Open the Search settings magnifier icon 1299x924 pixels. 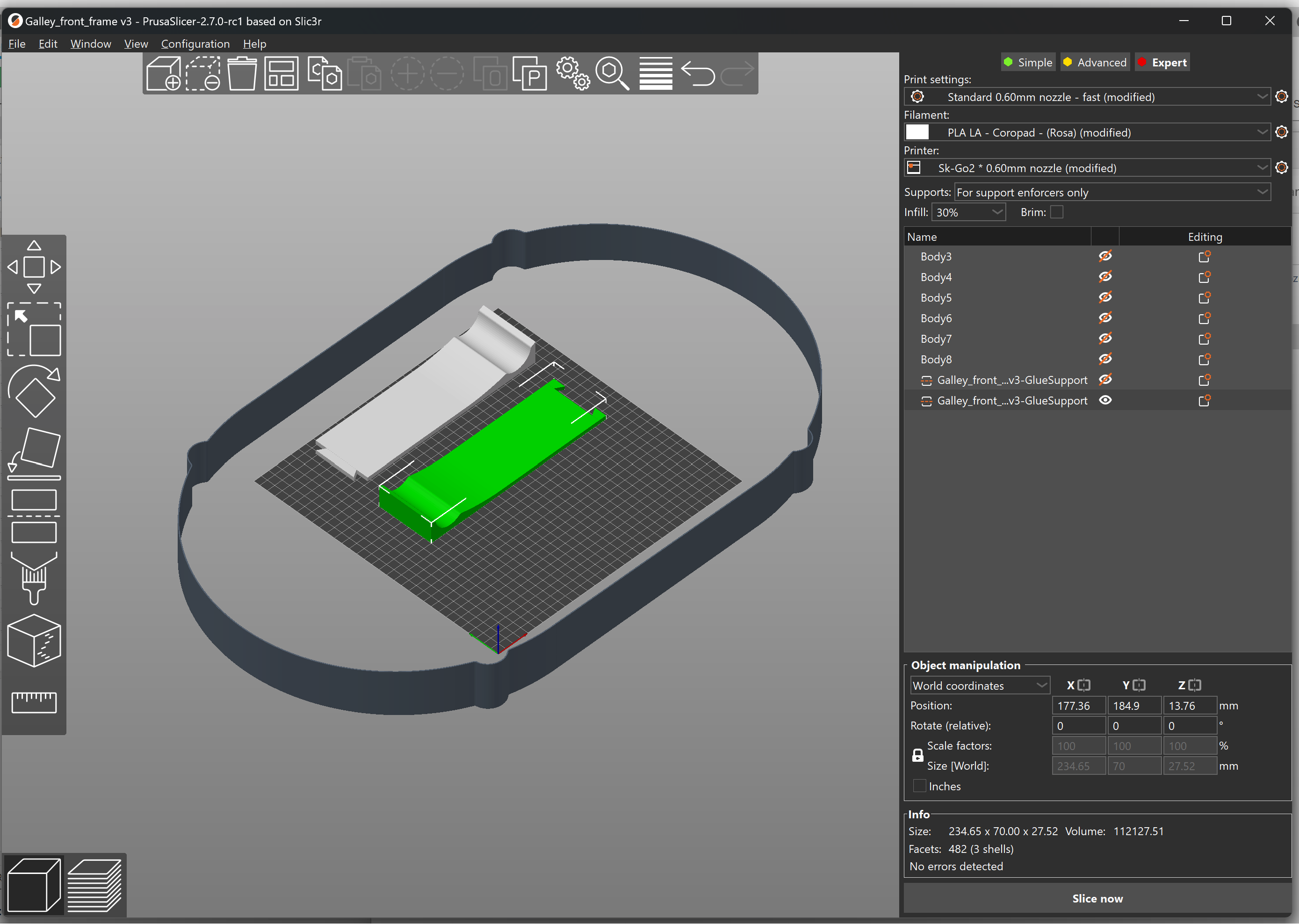point(612,73)
